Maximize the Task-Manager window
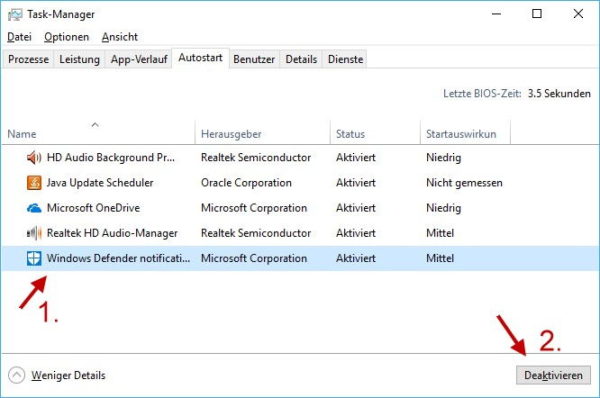600x398 pixels. tap(537, 14)
